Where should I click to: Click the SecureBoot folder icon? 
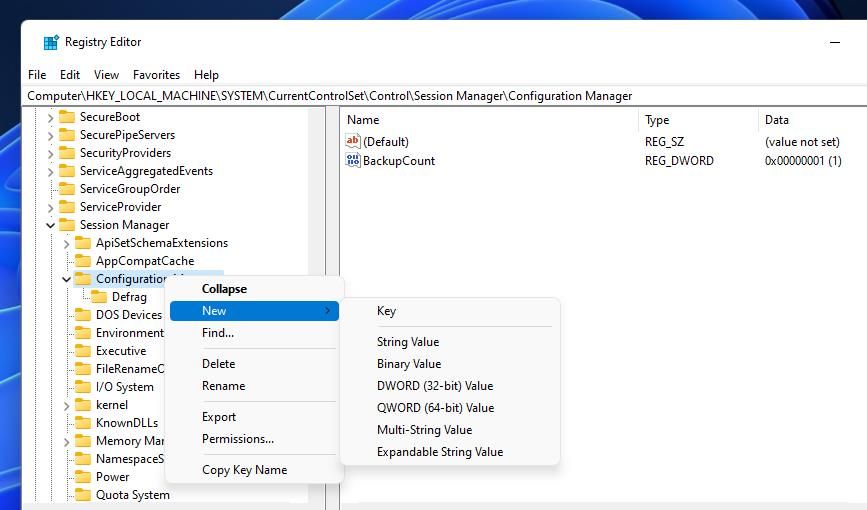pos(67,117)
